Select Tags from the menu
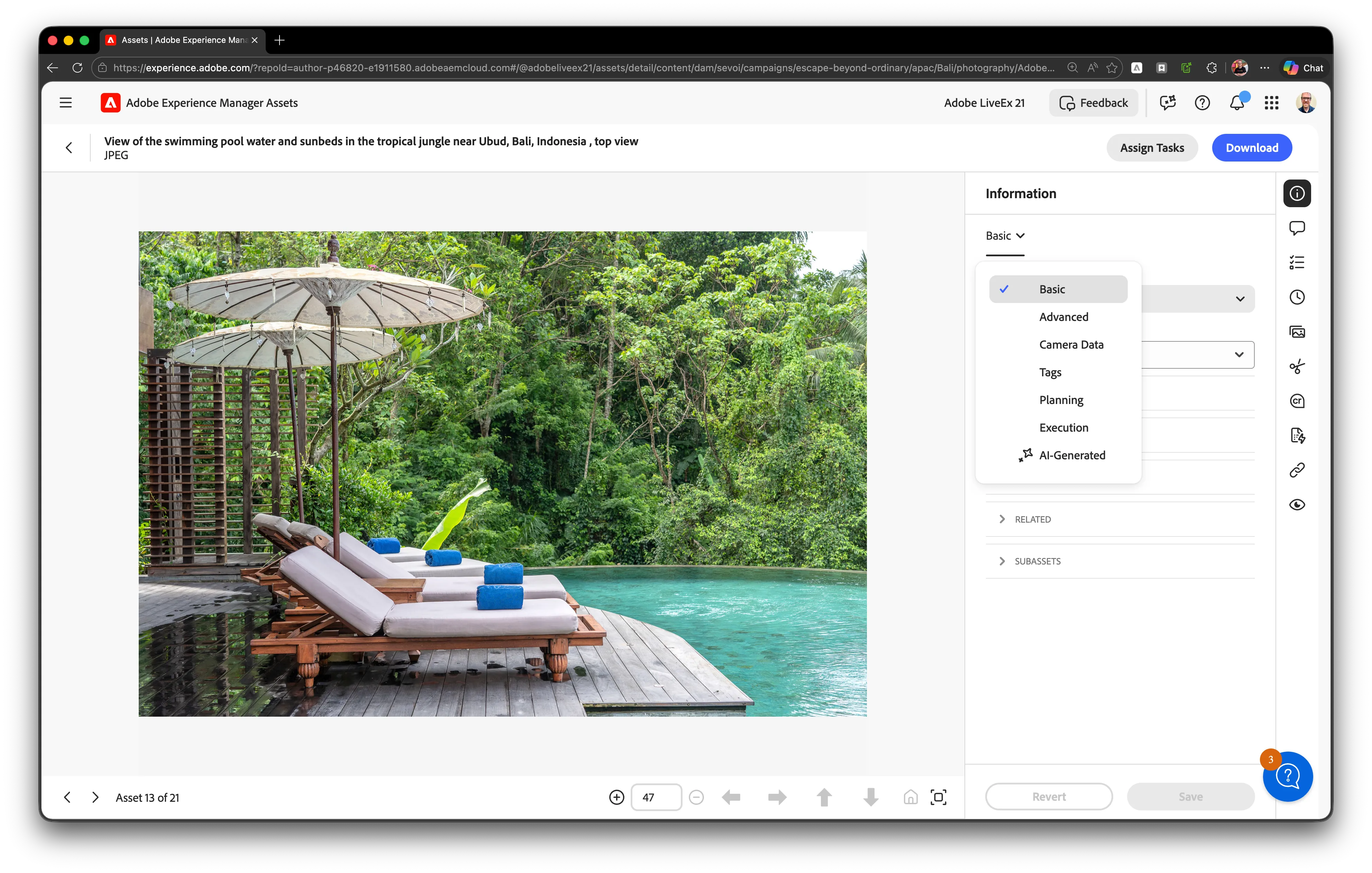The image size is (1372, 873). pyautogui.click(x=1058, y=372)
